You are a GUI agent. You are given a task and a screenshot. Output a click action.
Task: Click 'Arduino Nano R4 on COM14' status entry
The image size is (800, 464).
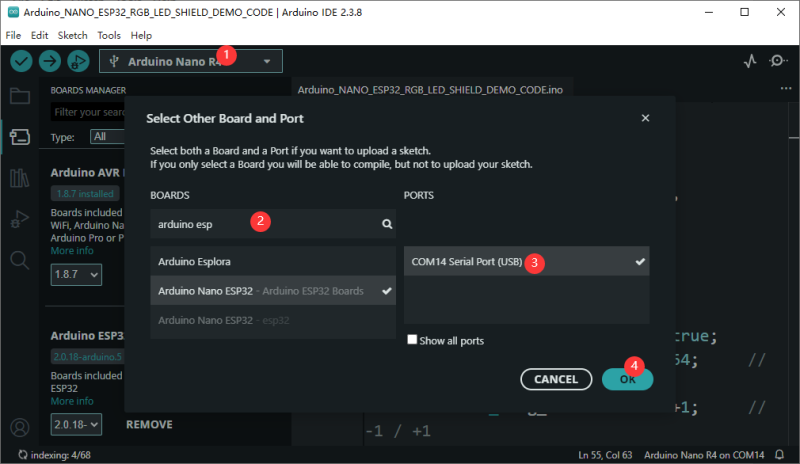(x=704, y=455)
